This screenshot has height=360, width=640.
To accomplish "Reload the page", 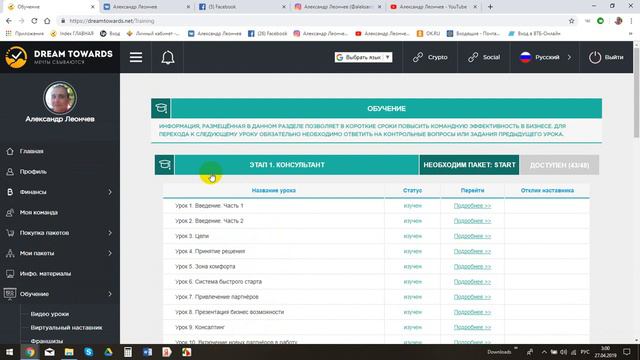I will pyautogui.click(x=34, y=21).
